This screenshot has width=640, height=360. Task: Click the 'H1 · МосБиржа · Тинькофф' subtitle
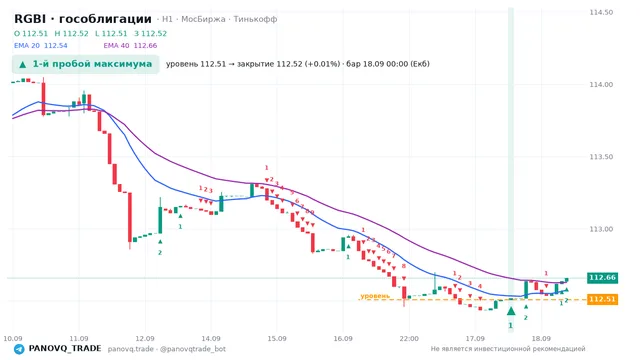click(x=220, y=19)
